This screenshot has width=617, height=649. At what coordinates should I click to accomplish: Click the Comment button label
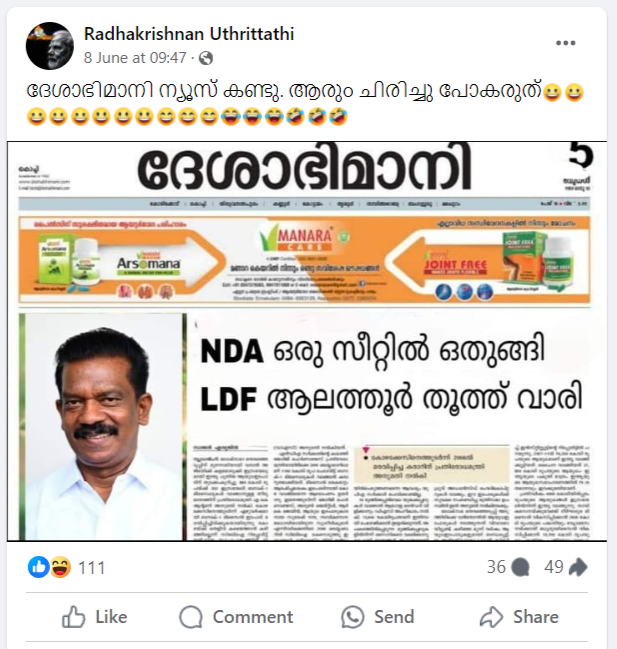click(253, 617)
